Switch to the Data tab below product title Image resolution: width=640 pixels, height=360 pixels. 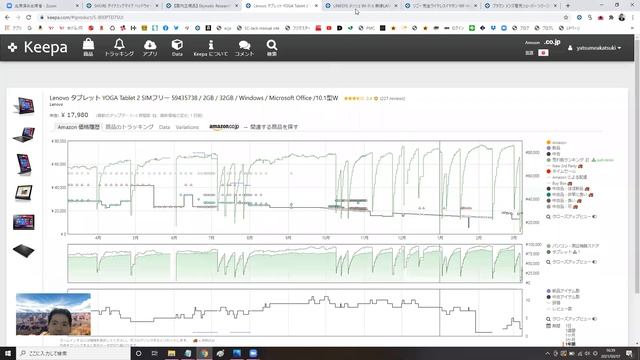(164, 127)
